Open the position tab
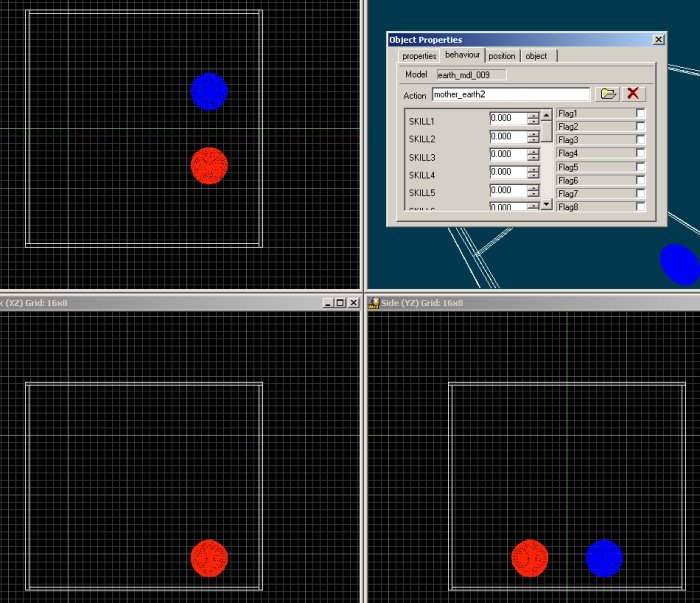Viewport: 700px width, 603px height. coord(502,56)
